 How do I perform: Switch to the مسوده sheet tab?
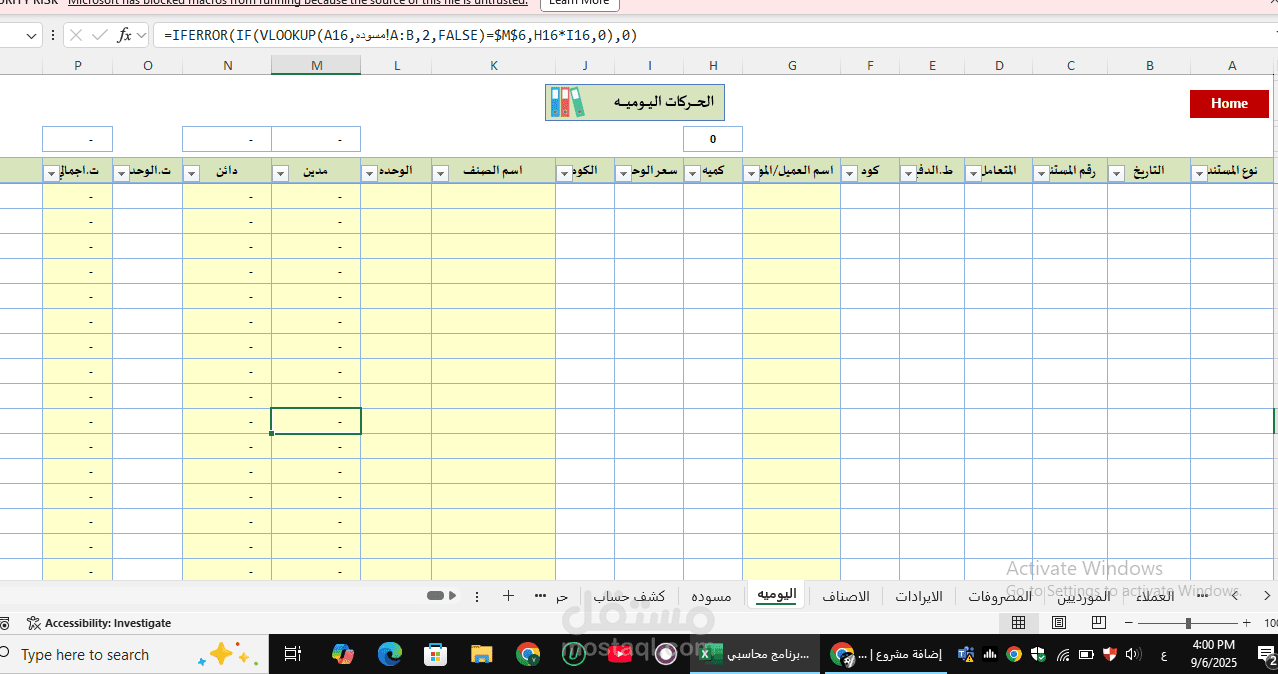712,596
